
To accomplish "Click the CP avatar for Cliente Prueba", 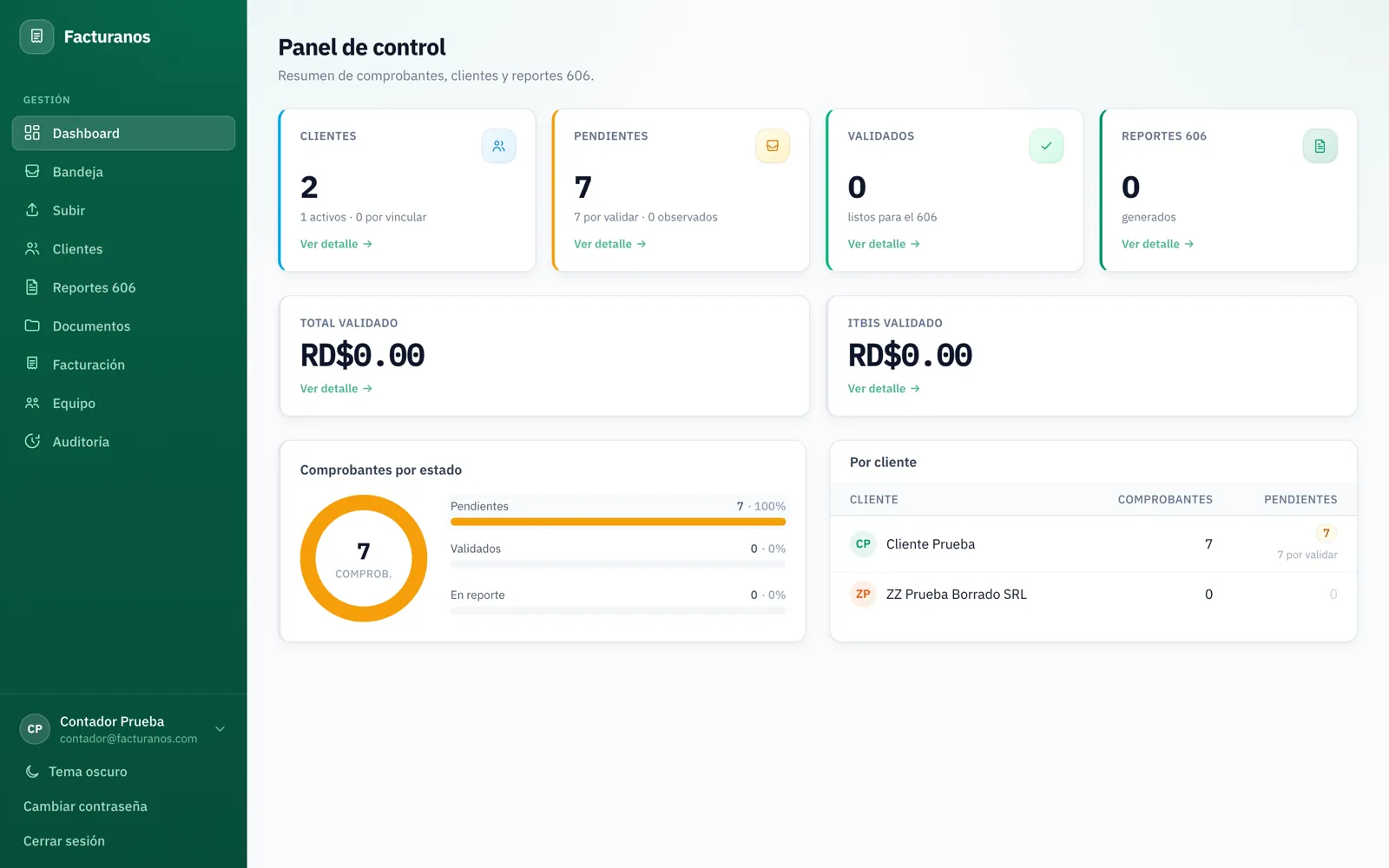I will point(863,544).
